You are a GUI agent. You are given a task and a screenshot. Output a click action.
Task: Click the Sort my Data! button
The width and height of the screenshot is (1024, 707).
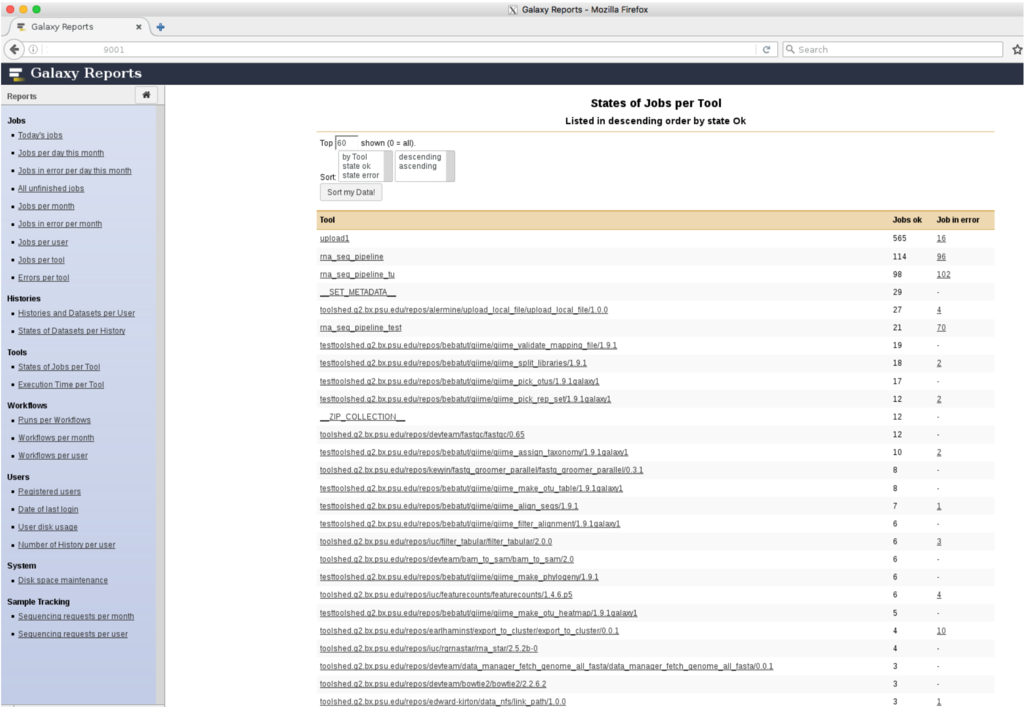pyautogui.click(x=351, y=192)
